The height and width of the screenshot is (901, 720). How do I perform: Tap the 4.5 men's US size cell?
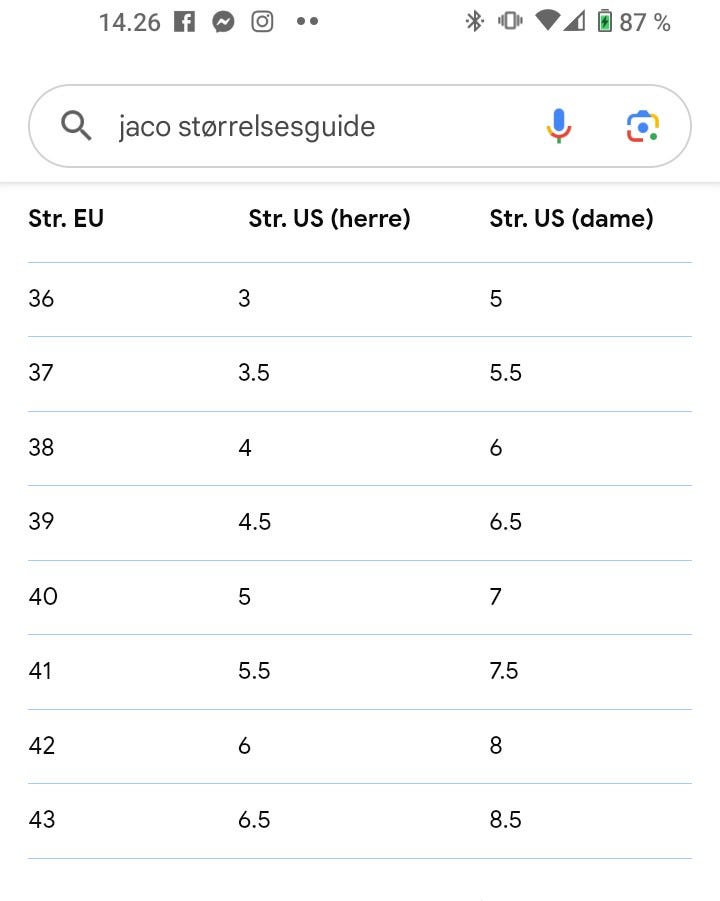[254, 522]
